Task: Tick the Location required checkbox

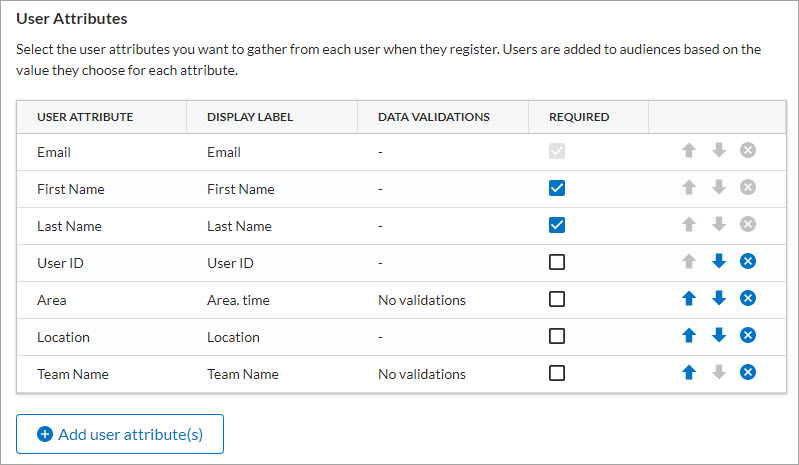Action: tap(557, 336)
